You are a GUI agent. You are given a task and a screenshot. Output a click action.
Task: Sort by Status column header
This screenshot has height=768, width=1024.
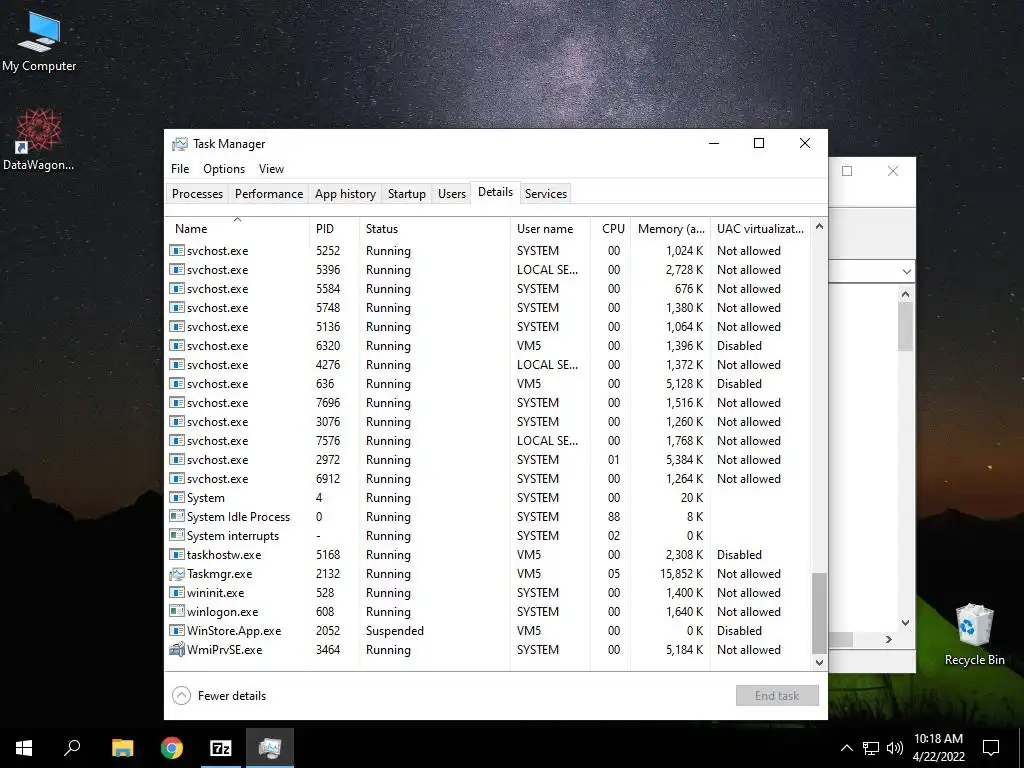[436, 229]
